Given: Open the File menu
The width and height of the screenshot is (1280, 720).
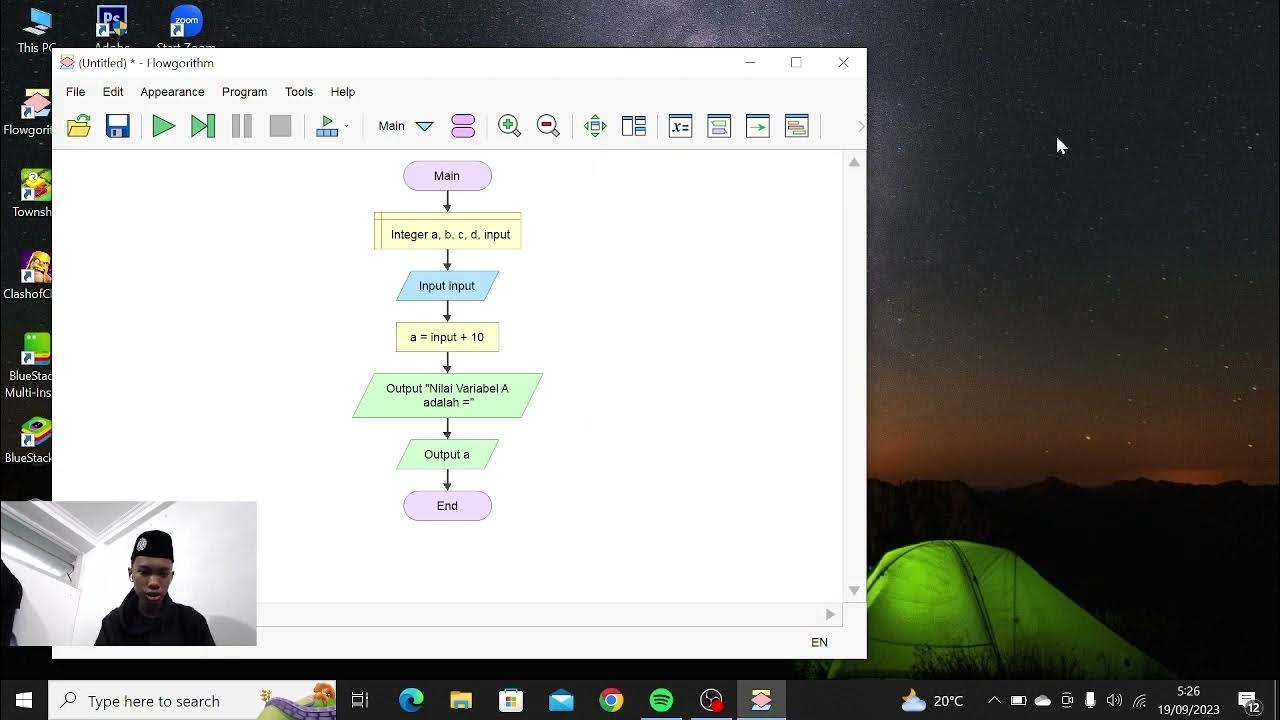Looking at the screenshot, I should pos(75,92).
